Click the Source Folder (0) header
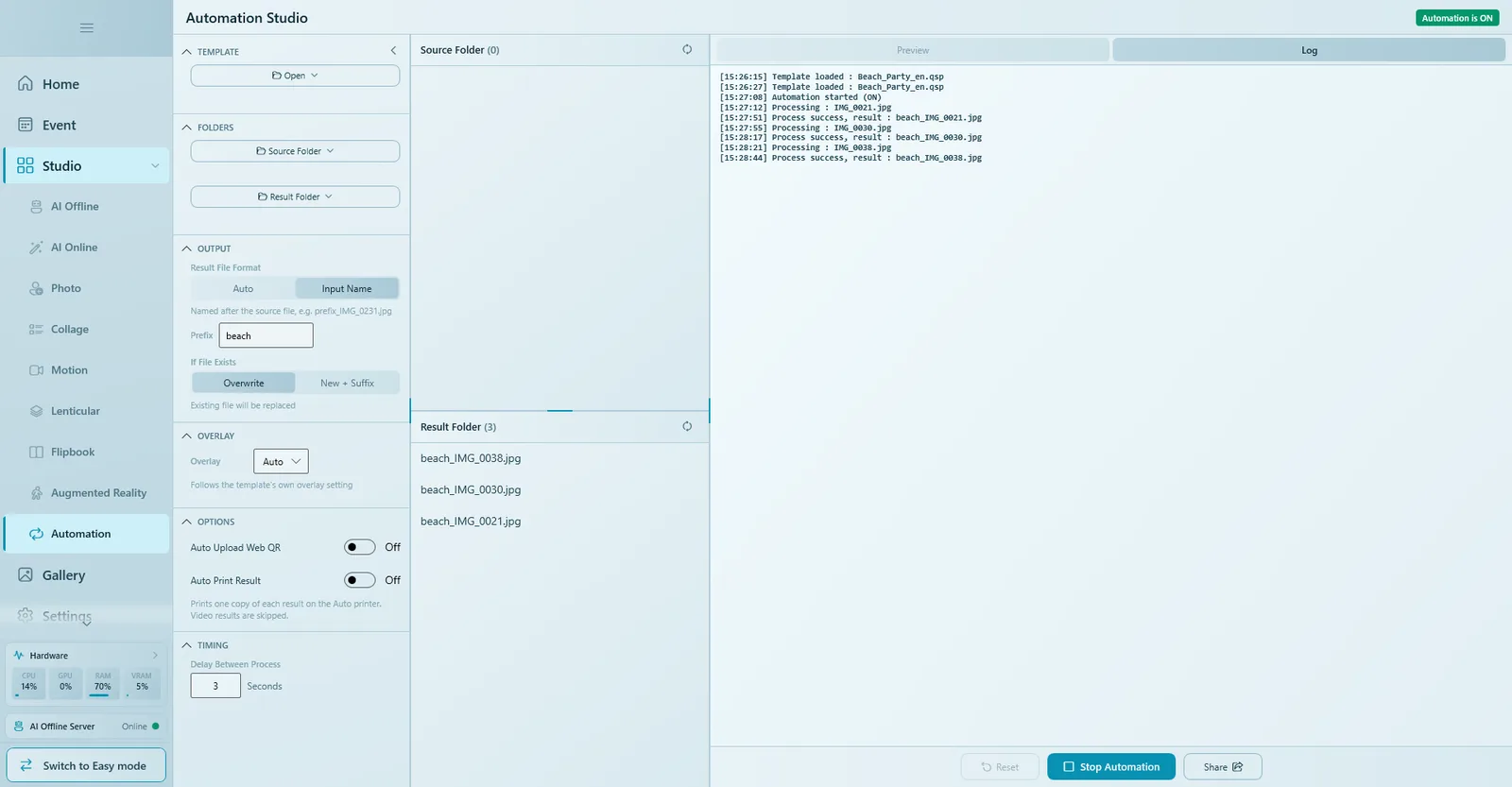The image size is (1512, 787). click(459, 50)
